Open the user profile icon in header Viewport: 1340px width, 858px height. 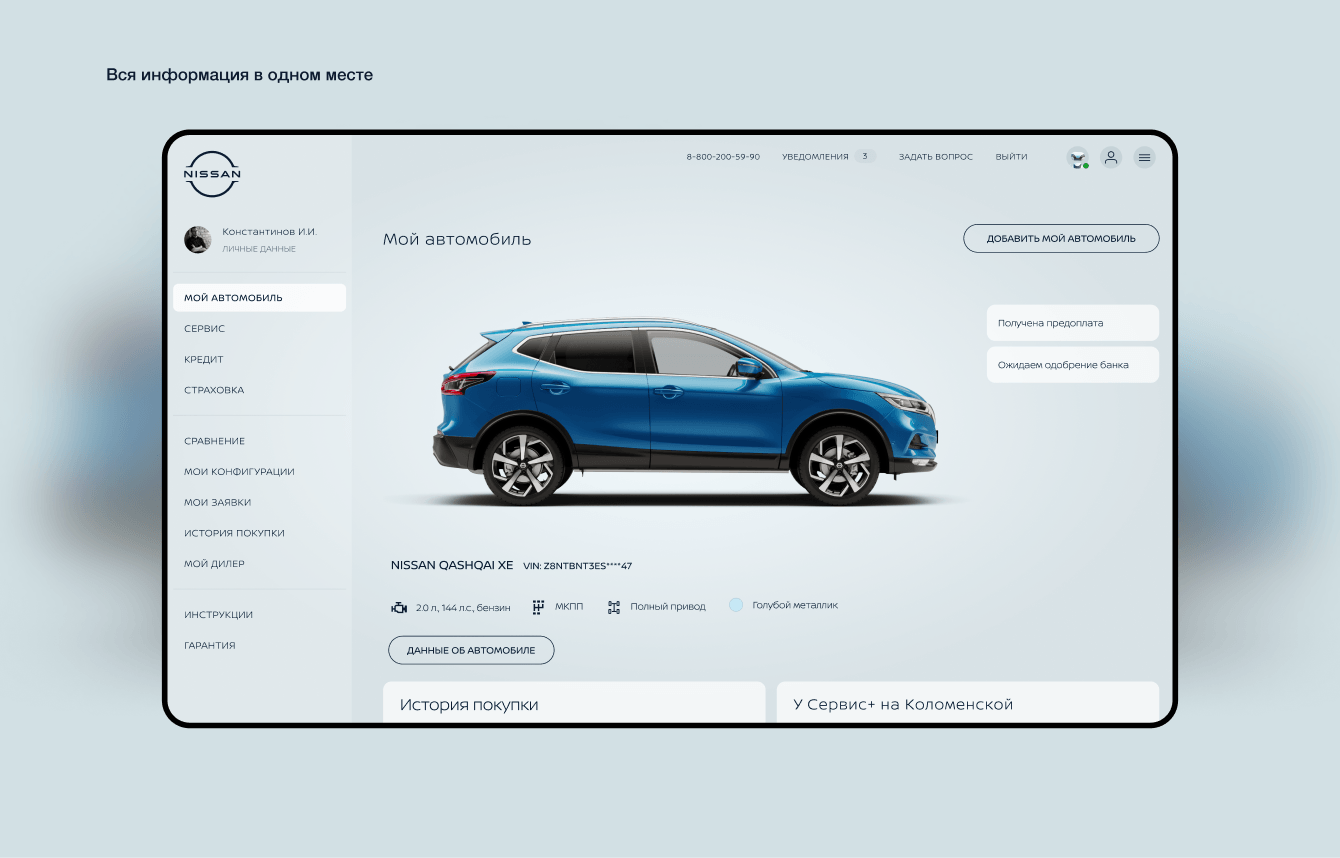(x=1111, y=157)
